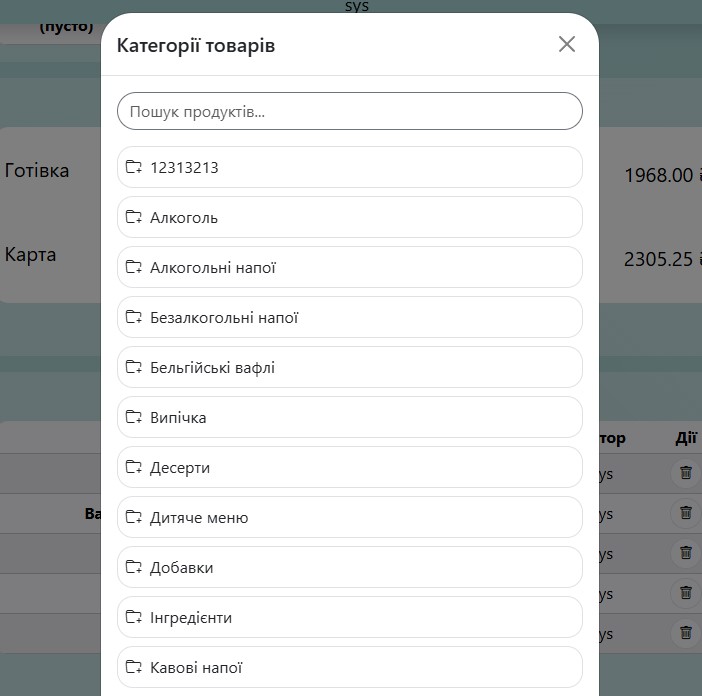Select the Добавки category row

point(350,567)
